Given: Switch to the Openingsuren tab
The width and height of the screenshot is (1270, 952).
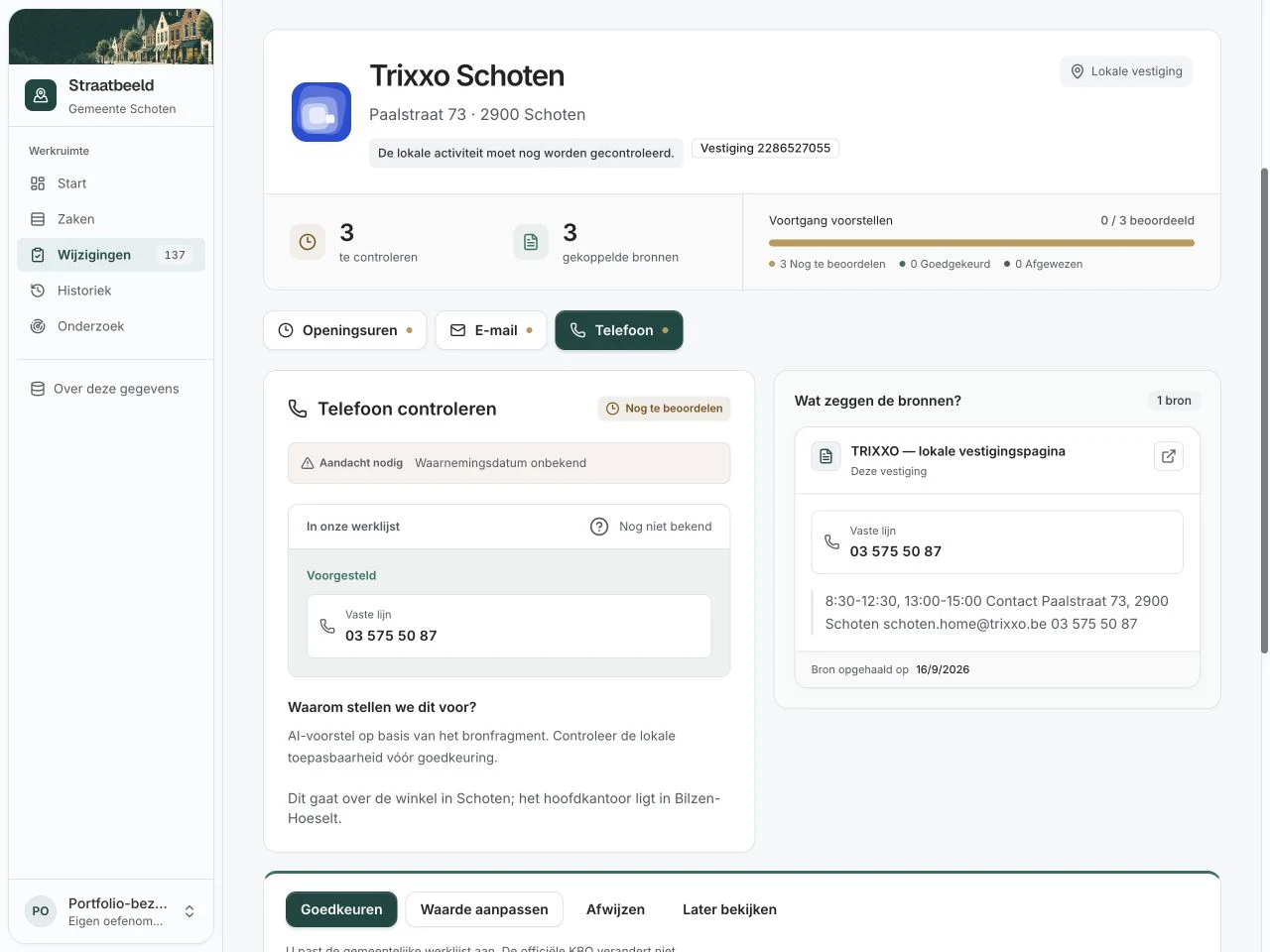Looking at the screenshot, I should (345, 330).
